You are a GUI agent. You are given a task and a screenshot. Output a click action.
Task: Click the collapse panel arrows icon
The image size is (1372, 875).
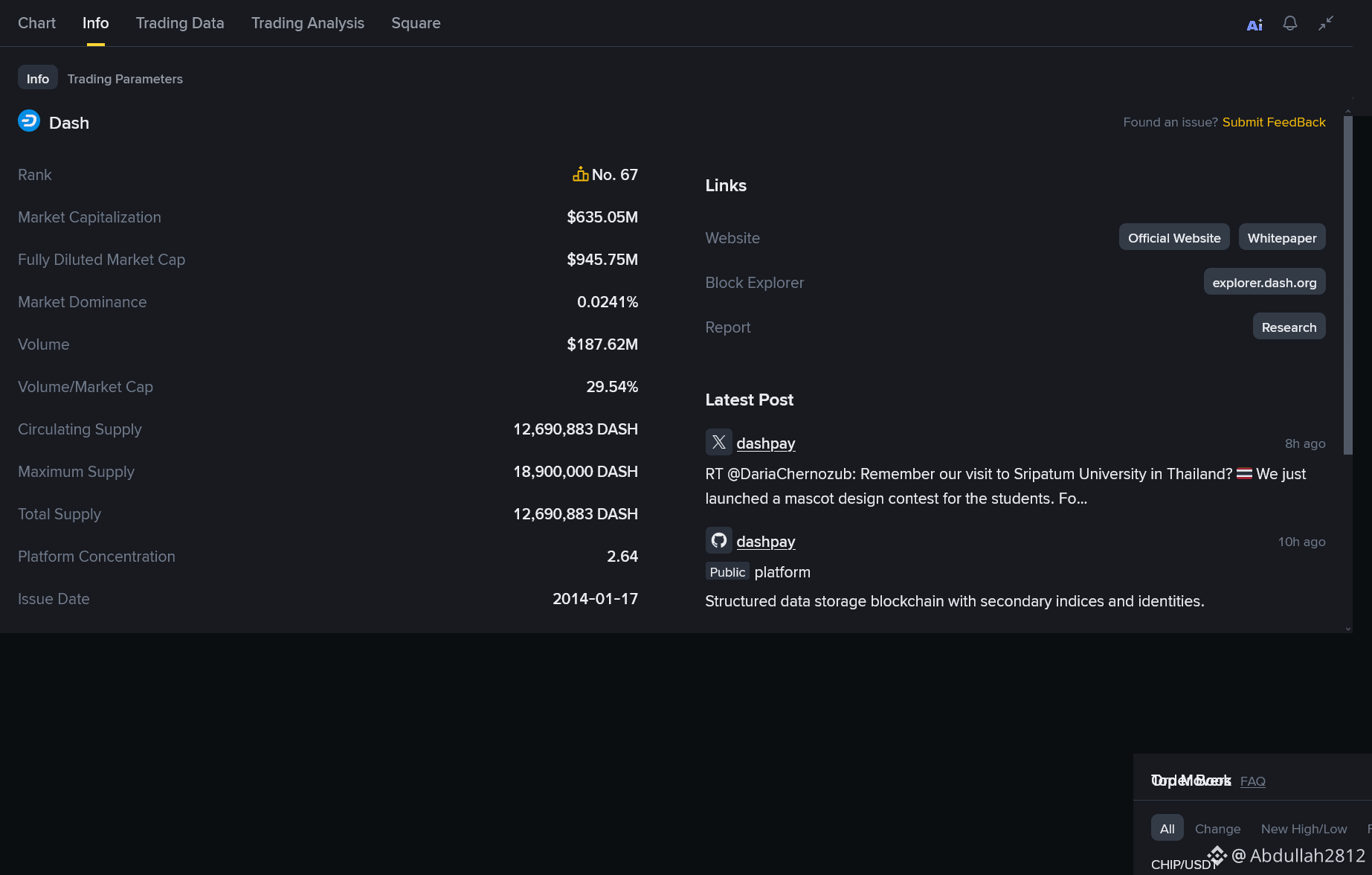point(1326,24)
